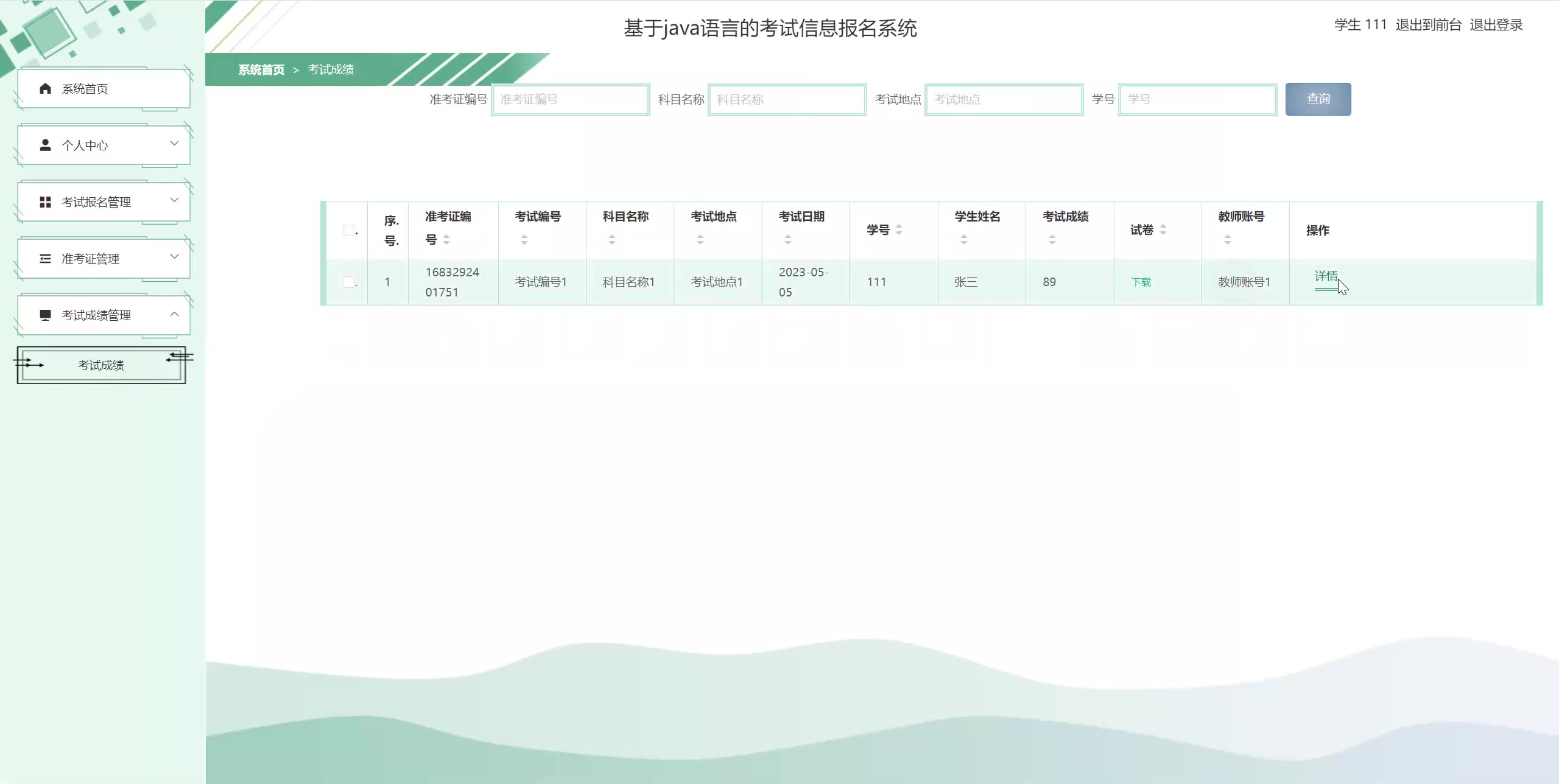Click the person icon beside 个人中心
The height and width of the screenshot is (784, 1559).
(x=45, y=145)
